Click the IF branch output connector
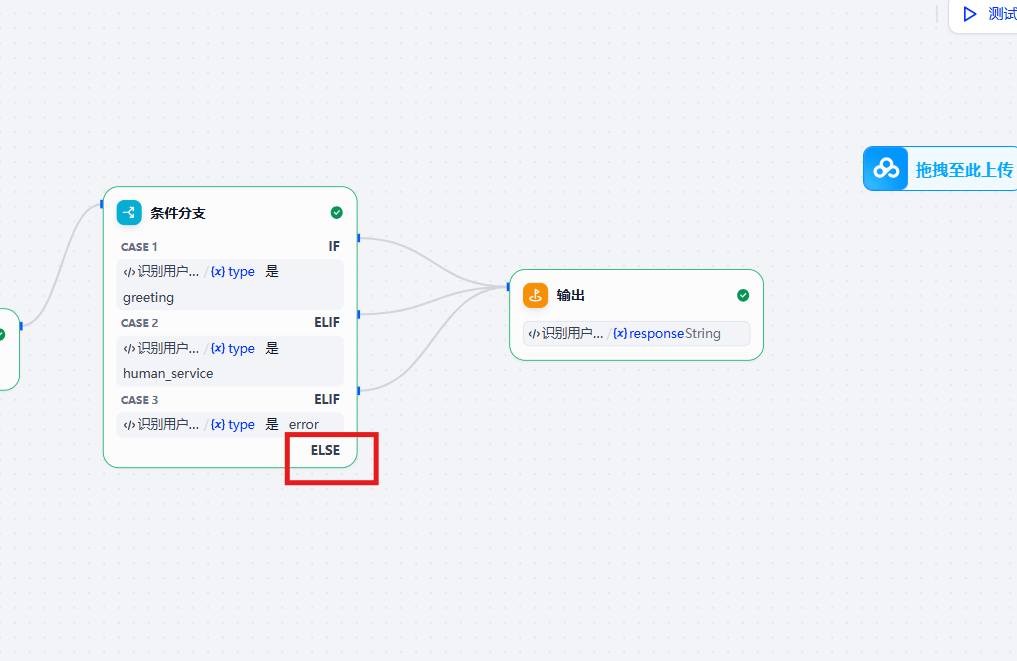Screen dimensions: 1017x661 point(359,238)
